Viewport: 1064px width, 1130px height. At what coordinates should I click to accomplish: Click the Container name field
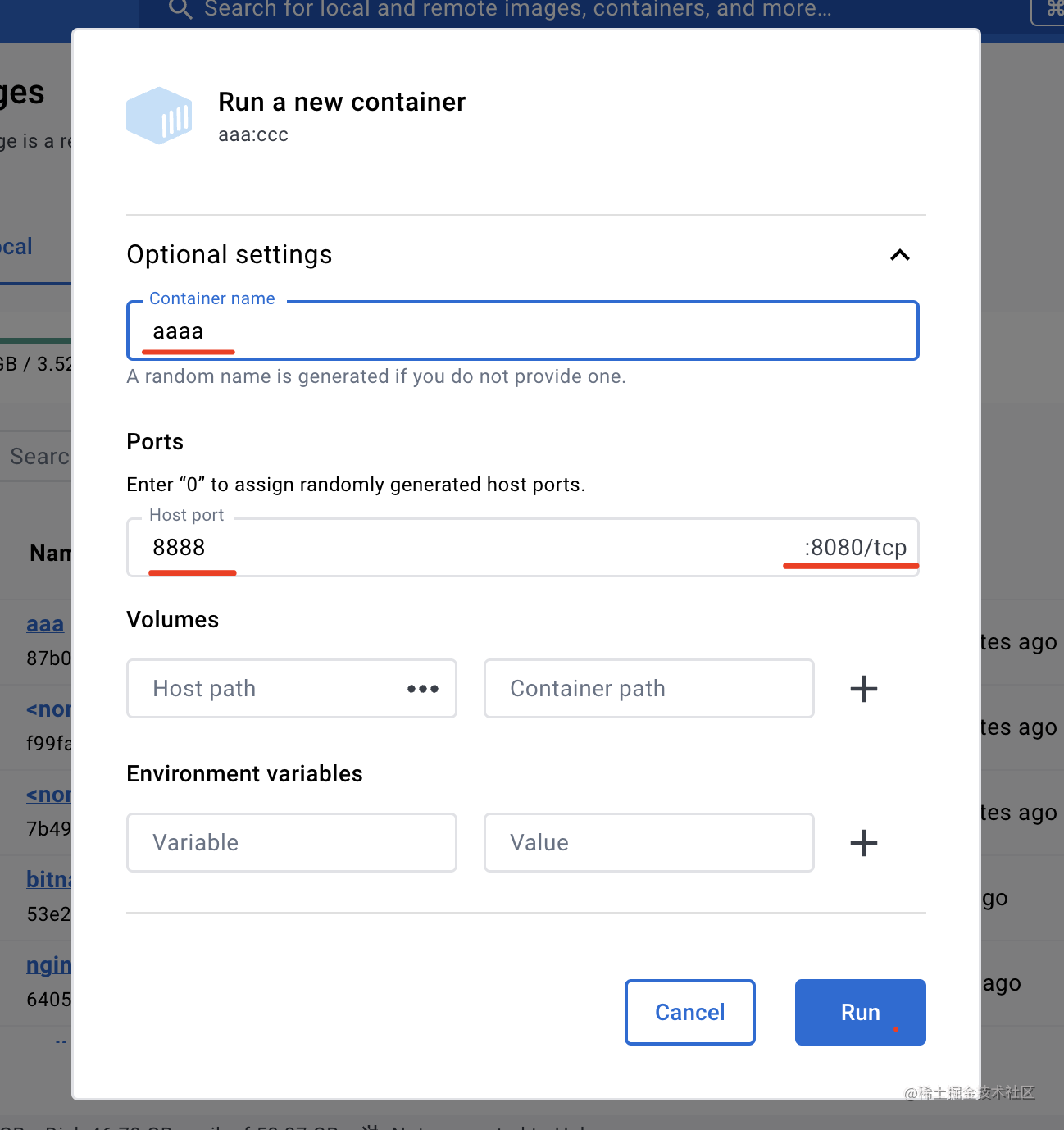(522, 331)
